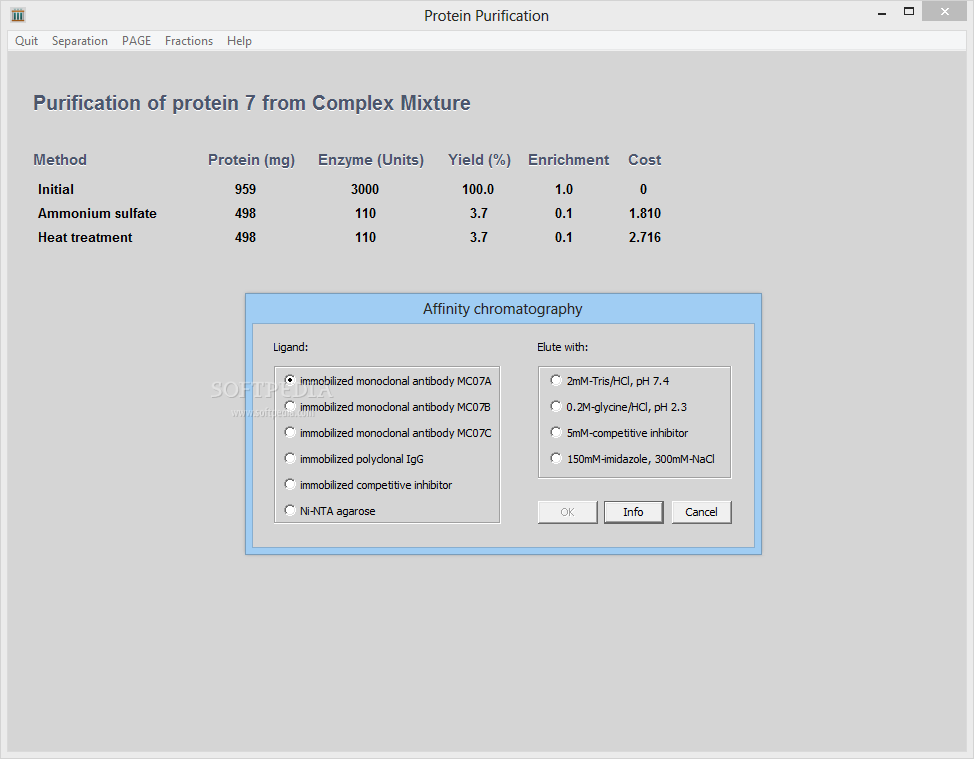974x759 pixels.
Task: Minimize the Protein Purification window
Action: (x=882, y=12)
